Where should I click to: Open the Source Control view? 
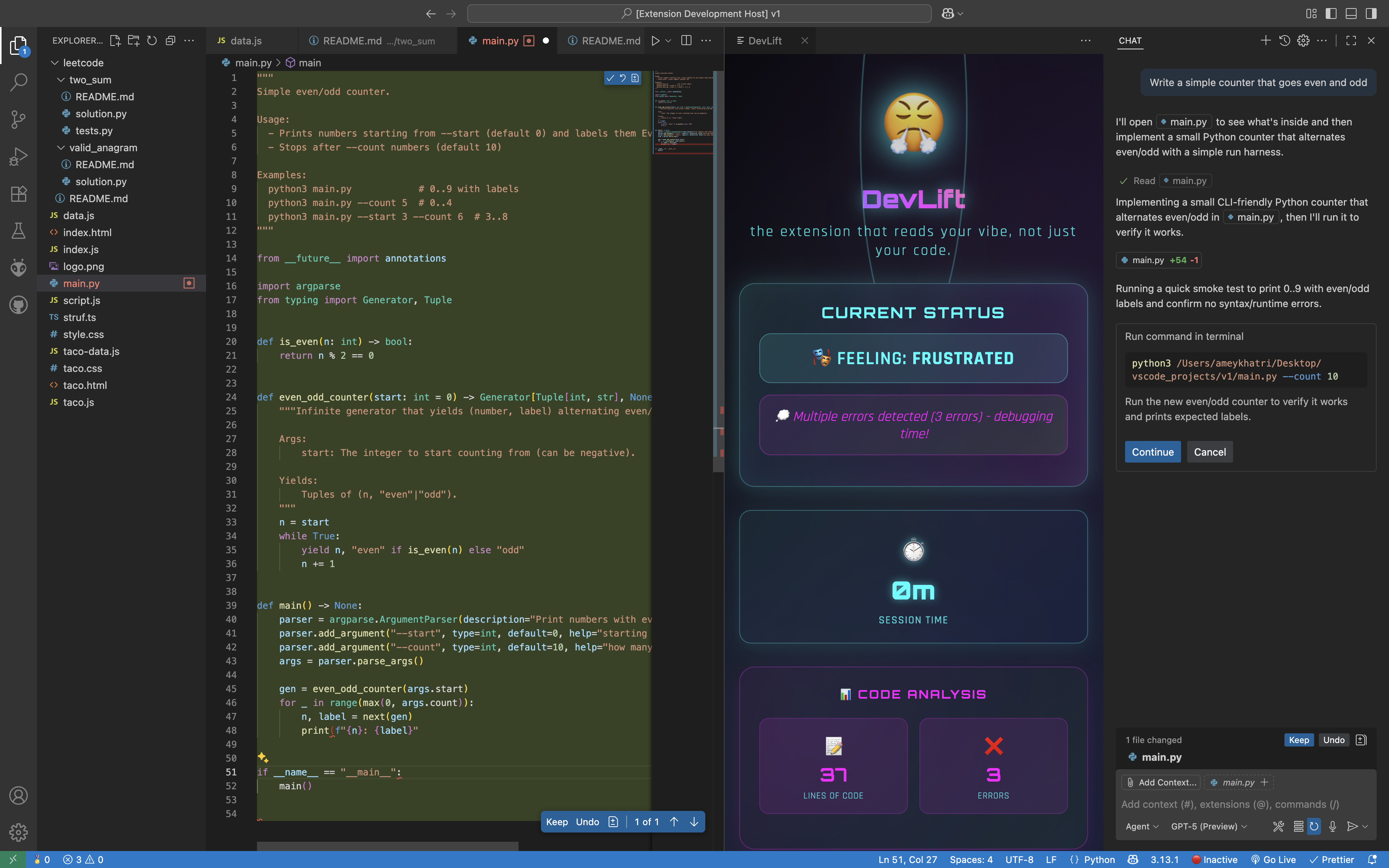pos(19,120)
